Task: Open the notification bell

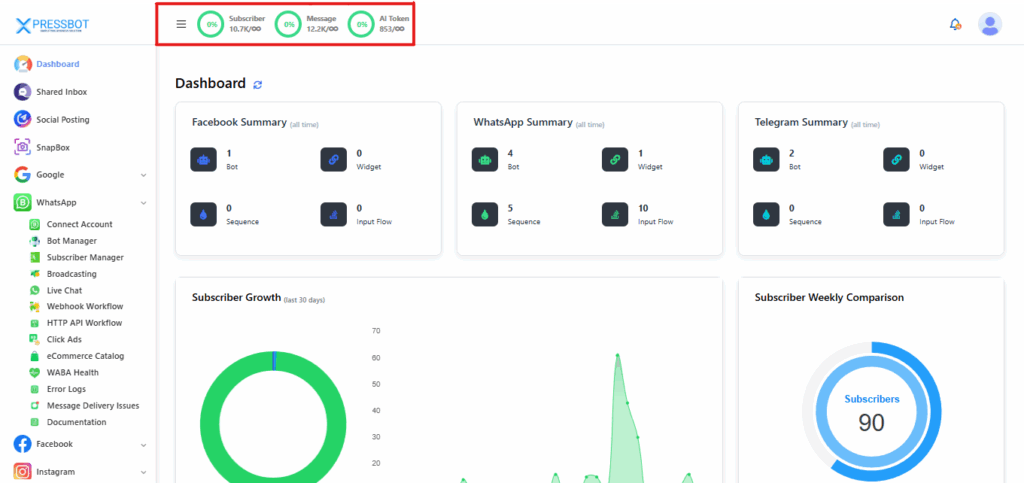Action: 955,24
